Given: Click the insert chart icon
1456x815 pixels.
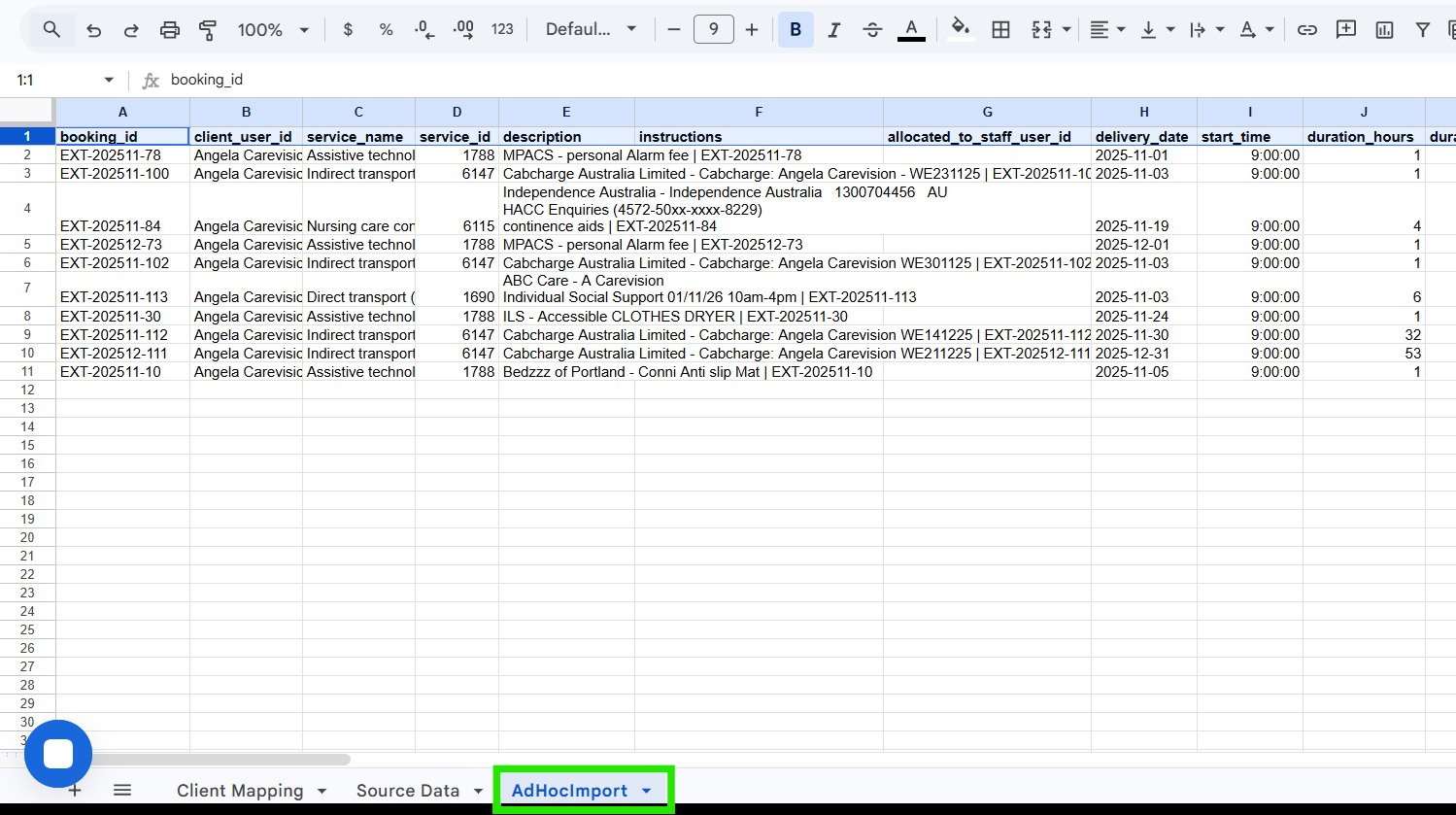Looking at the screenshot, I should [x=1384, y=30].
